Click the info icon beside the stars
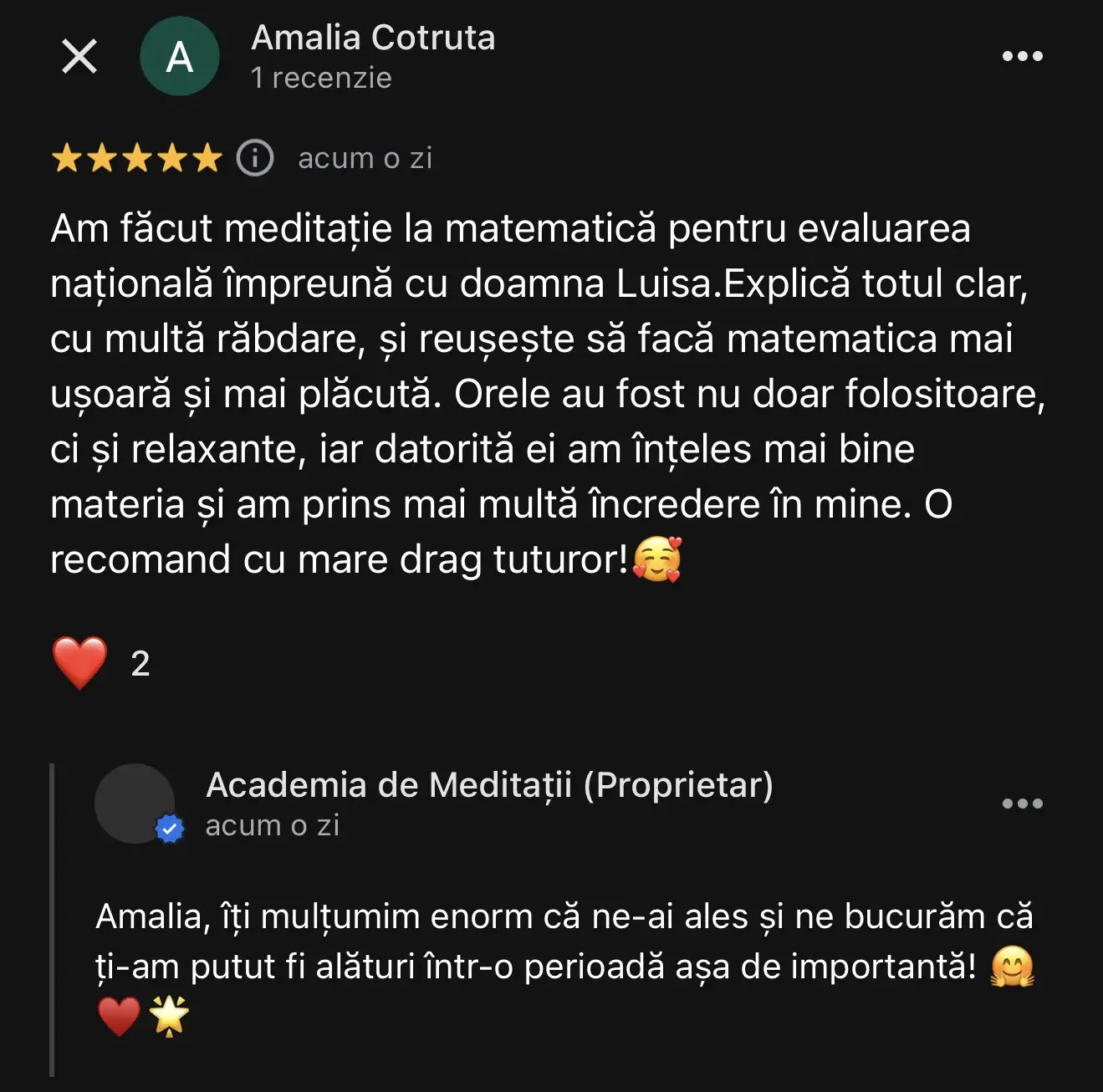Screen dimensions: 1103x1092 click(x=255, y=158)
